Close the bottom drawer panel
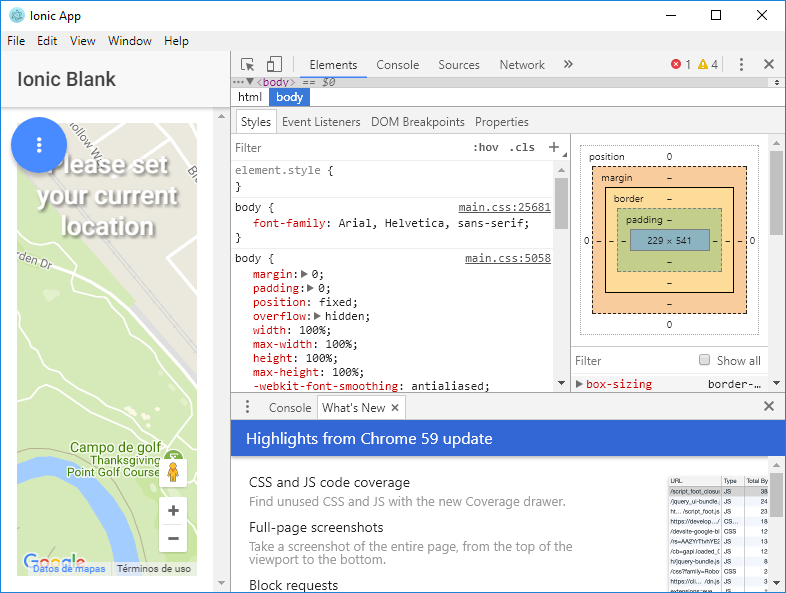 769,406
